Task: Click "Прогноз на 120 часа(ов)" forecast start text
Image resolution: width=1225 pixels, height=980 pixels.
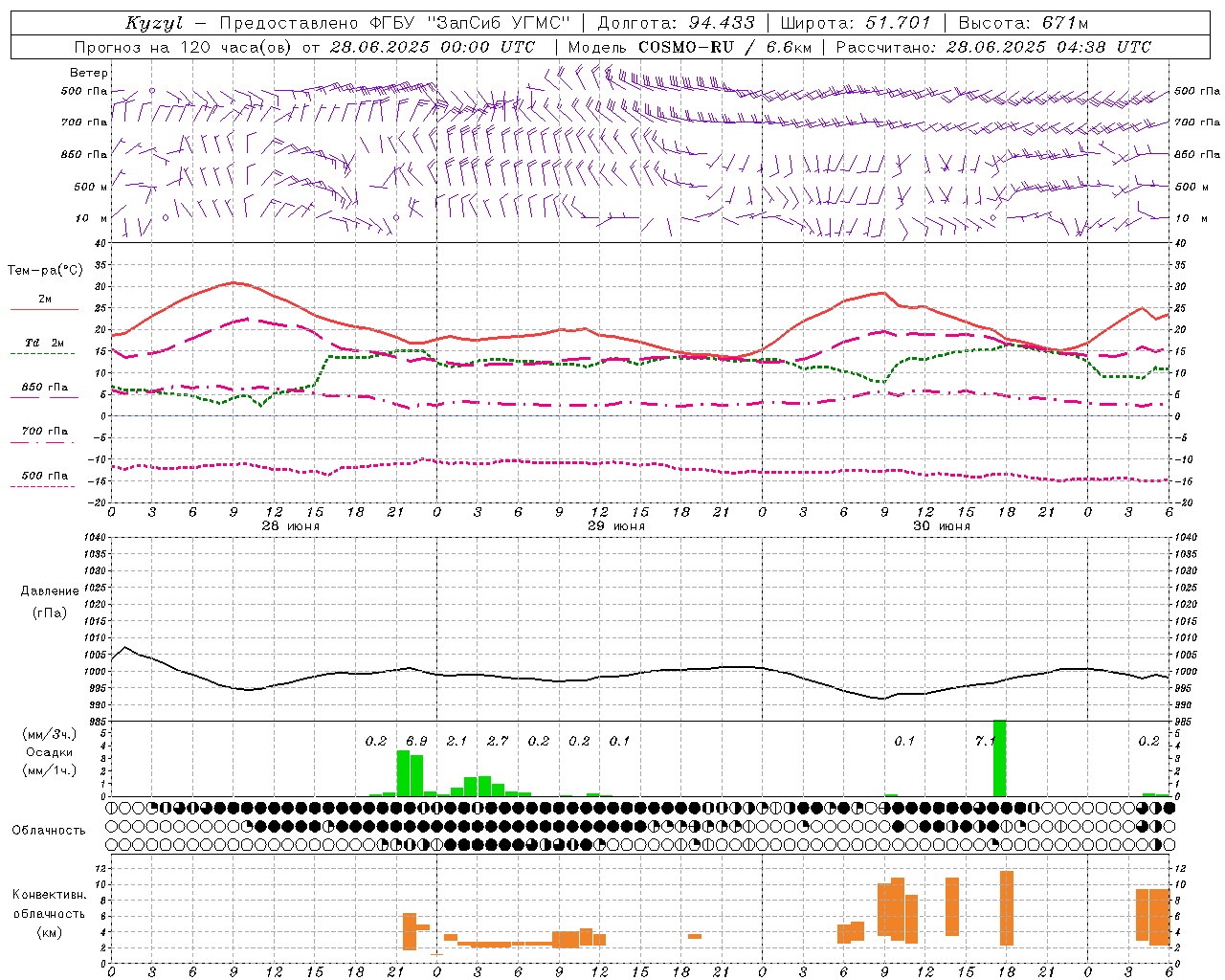Action: 184,47
